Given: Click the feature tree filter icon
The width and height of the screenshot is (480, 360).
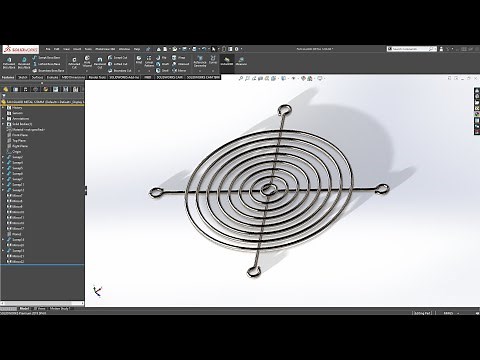Looking at the screenshot, I should coord(4,96).
